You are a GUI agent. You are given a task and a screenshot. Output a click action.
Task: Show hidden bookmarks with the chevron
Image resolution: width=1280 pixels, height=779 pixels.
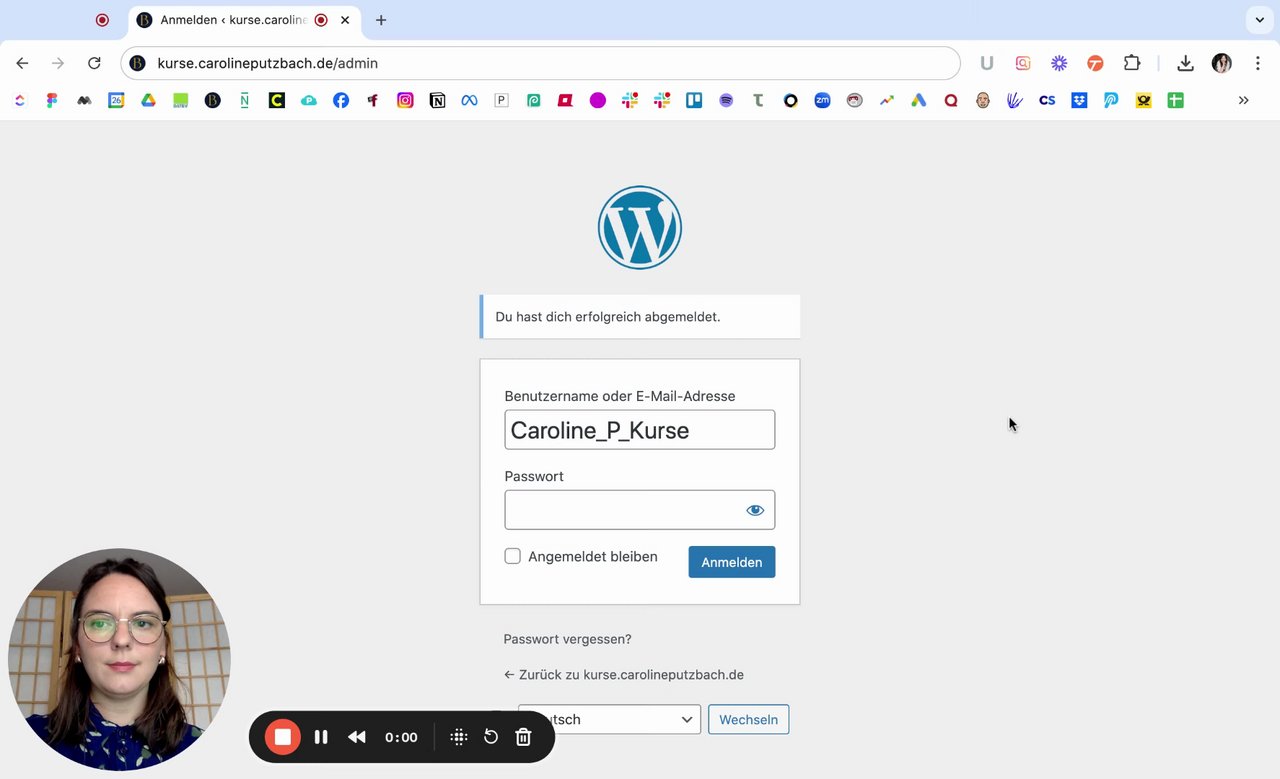(1243, 100)
